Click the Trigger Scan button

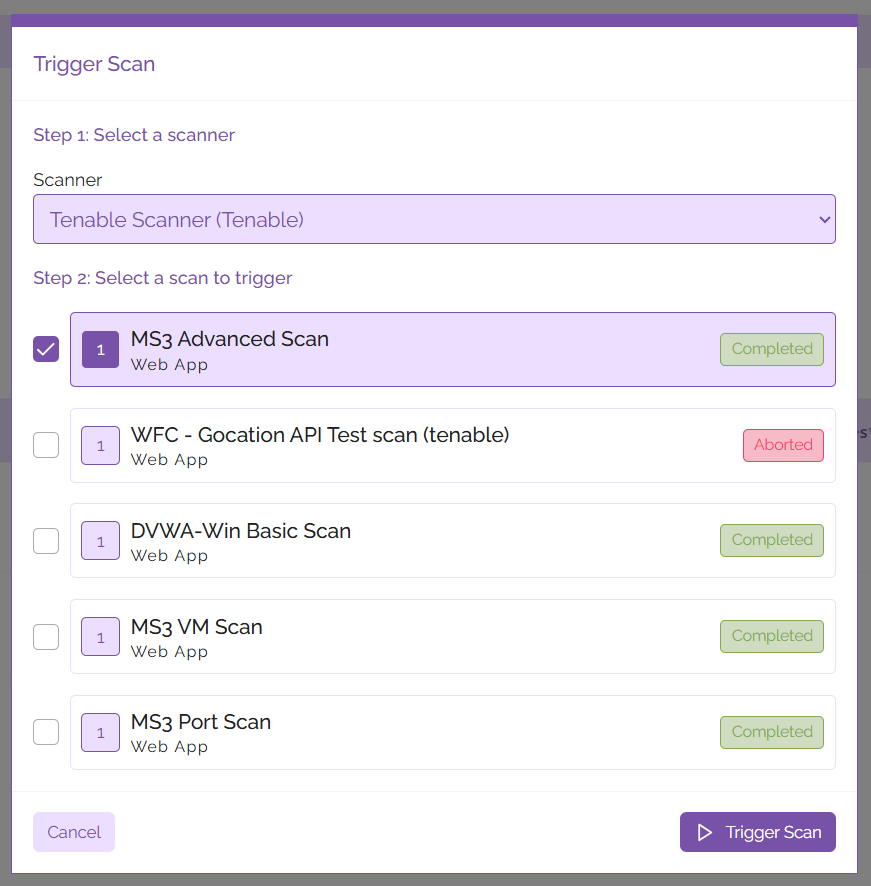[x=757, y=831]
